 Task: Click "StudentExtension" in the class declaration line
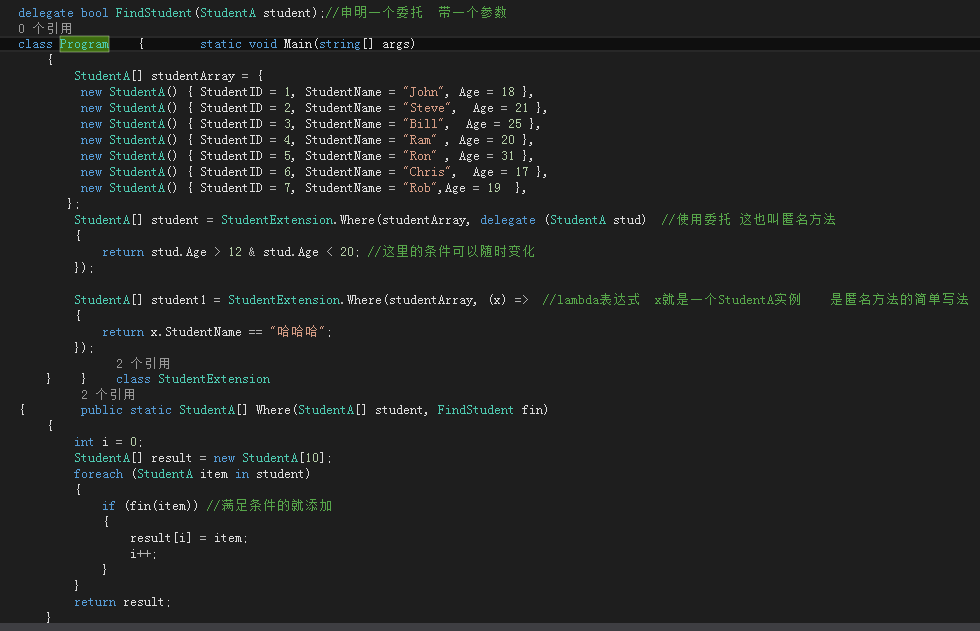[x=214, y=379]
